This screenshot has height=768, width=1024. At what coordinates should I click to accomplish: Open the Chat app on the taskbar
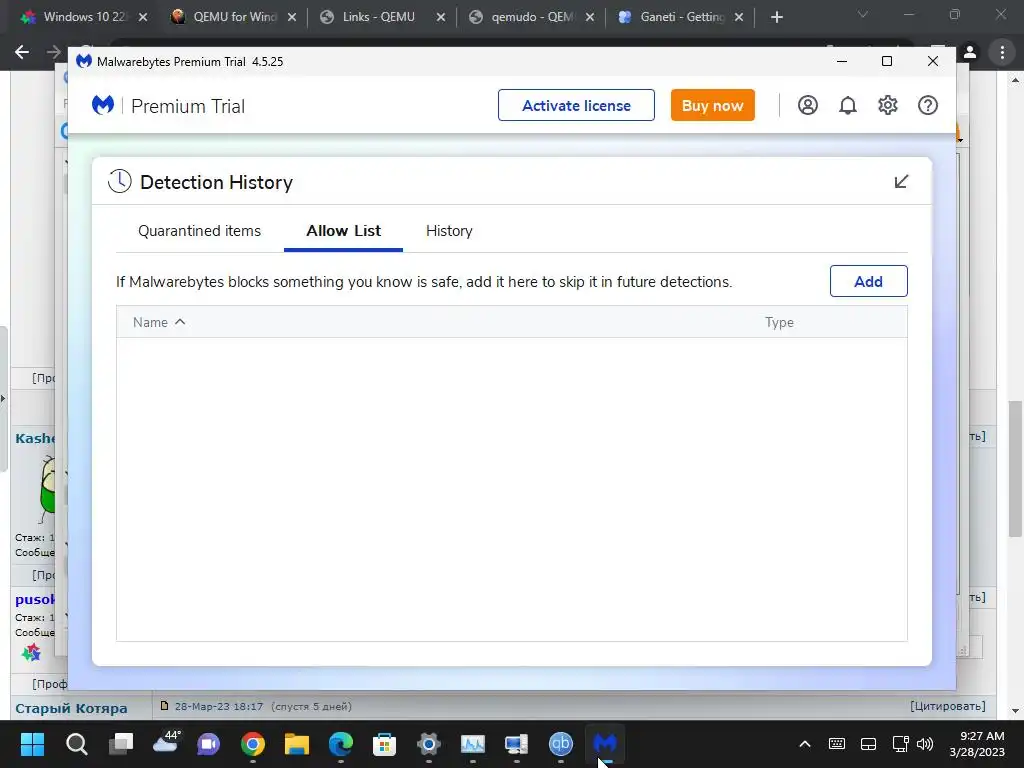pos(209,744)
